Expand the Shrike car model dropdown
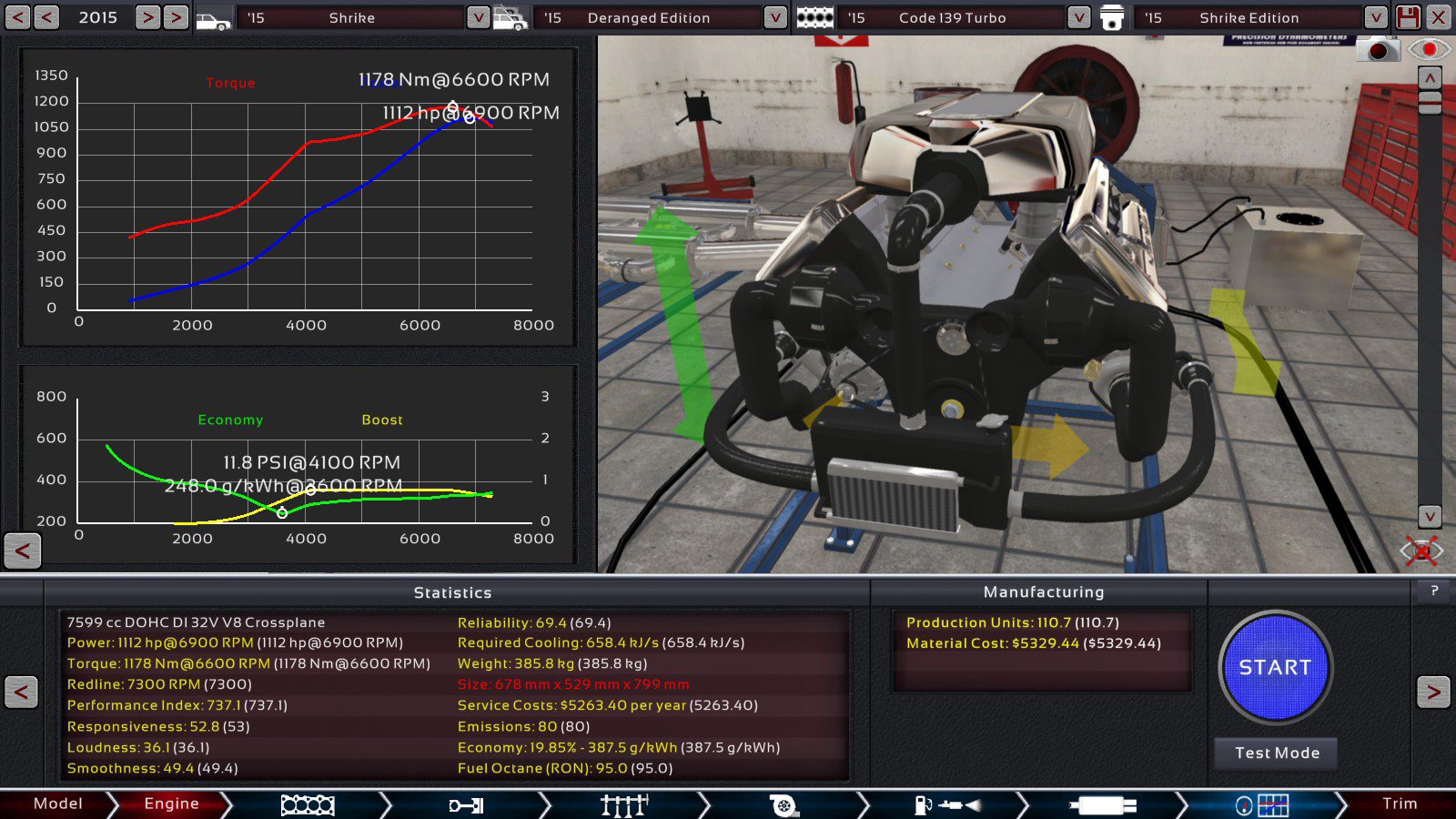 point(478,17)
